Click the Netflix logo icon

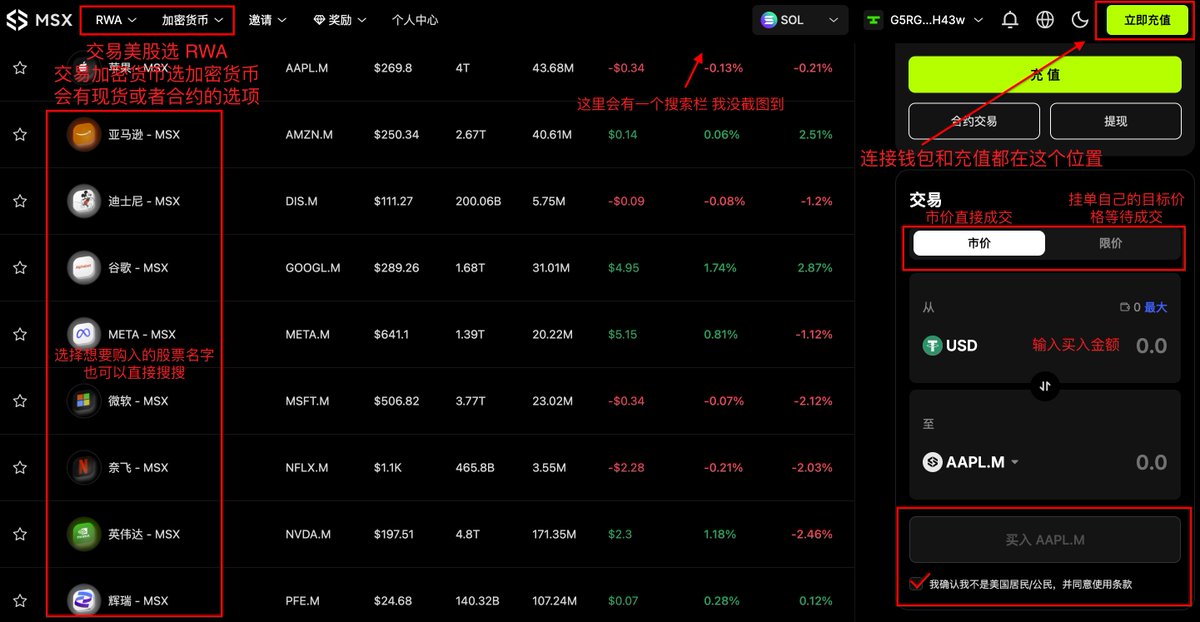coord(84,468)
